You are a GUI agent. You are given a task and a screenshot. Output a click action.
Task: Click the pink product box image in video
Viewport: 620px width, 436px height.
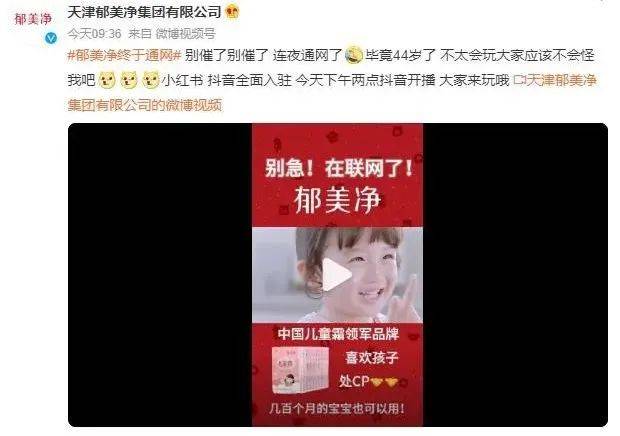coord(300,370)
